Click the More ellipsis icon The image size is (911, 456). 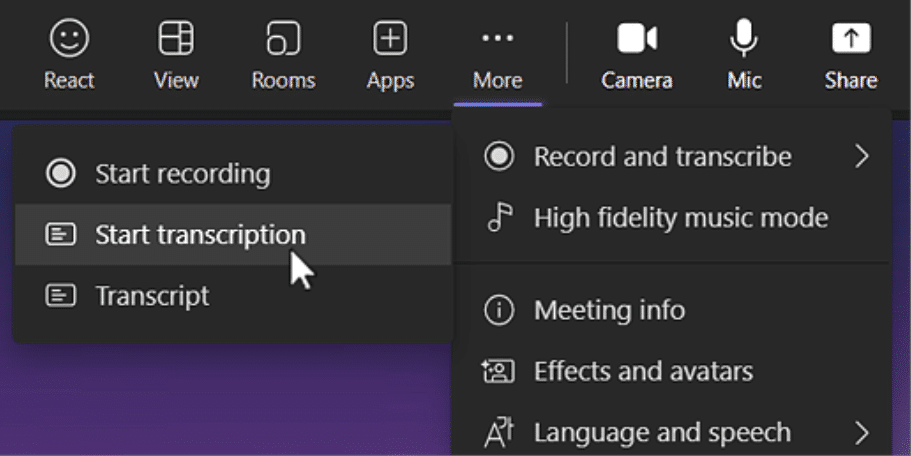(x=497, y=39)
